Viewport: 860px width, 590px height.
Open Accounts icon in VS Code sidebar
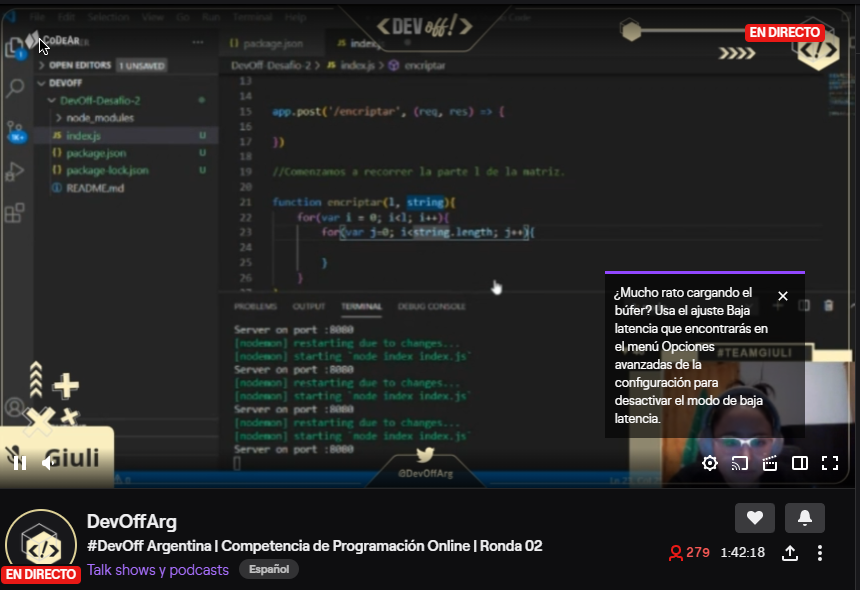click(14, 407)
